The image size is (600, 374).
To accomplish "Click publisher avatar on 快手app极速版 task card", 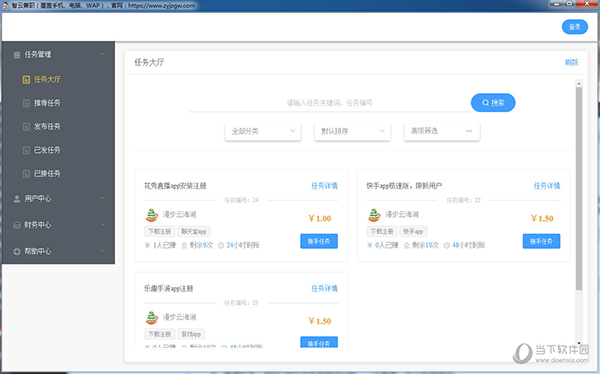I will [374, 215].
